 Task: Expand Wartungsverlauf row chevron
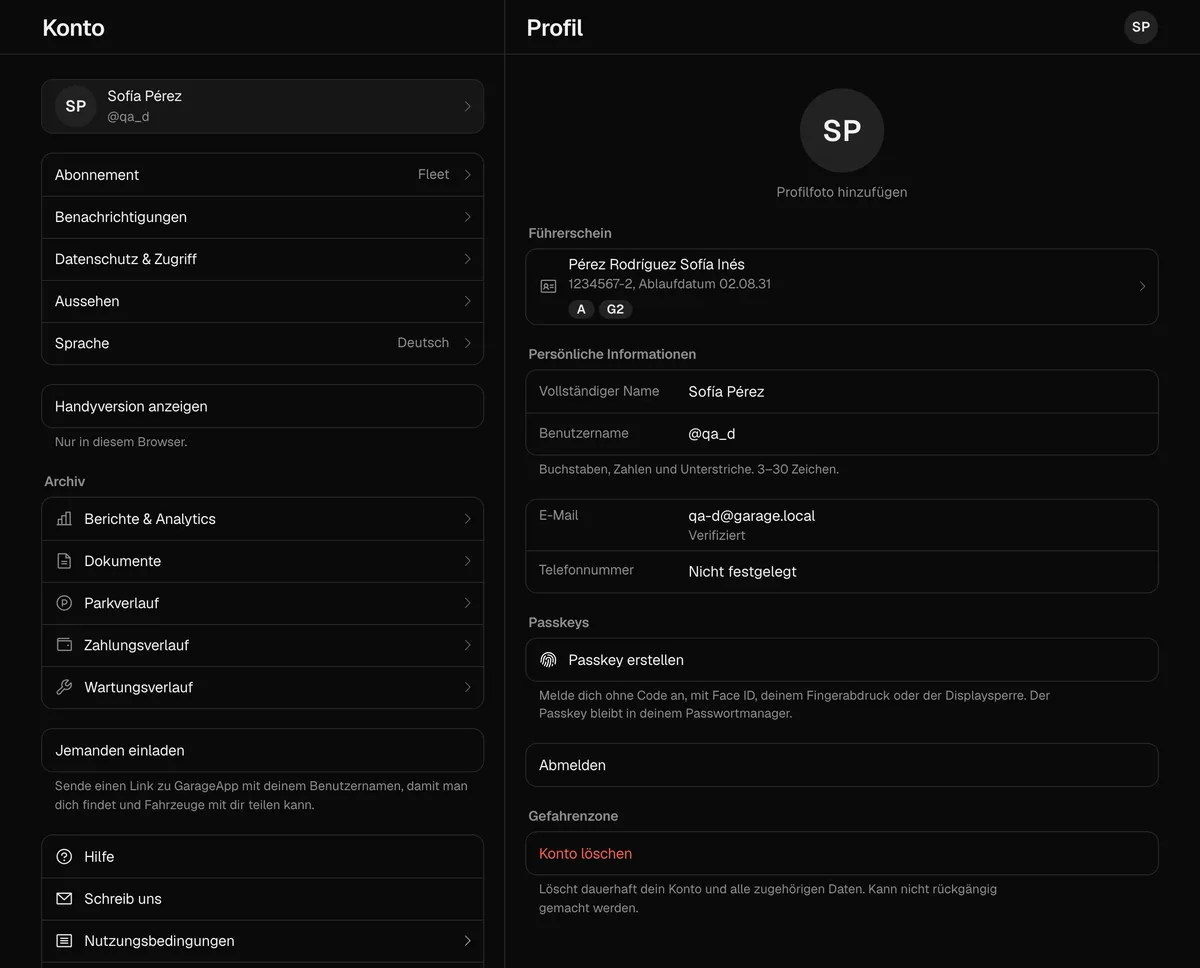pos(467,687)
